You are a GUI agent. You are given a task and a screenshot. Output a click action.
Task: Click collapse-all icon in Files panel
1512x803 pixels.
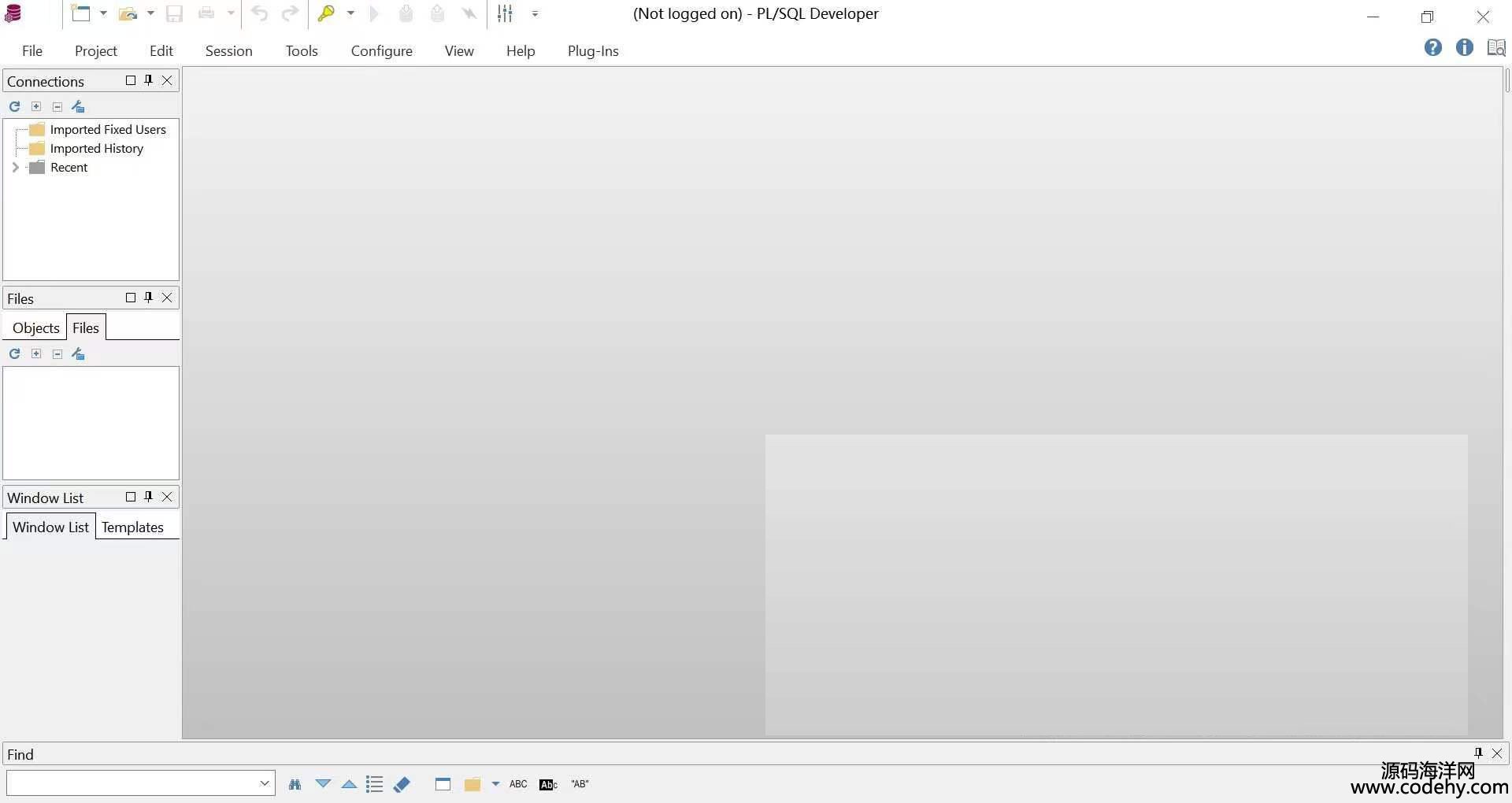pyautogui.click(x=57, y=354)
